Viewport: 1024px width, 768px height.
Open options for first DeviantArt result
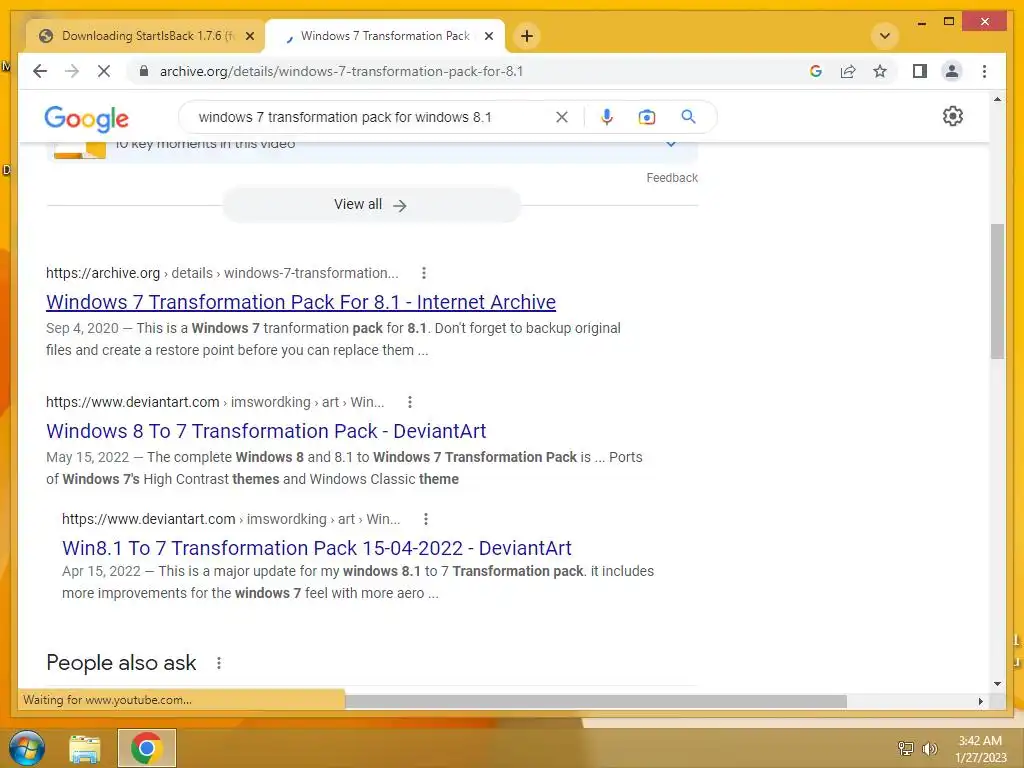(x=409, y=402)
